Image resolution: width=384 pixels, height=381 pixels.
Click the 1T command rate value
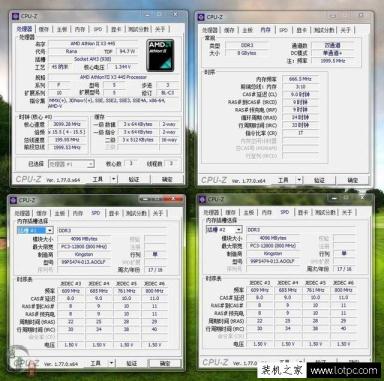[x=300, y=133]
